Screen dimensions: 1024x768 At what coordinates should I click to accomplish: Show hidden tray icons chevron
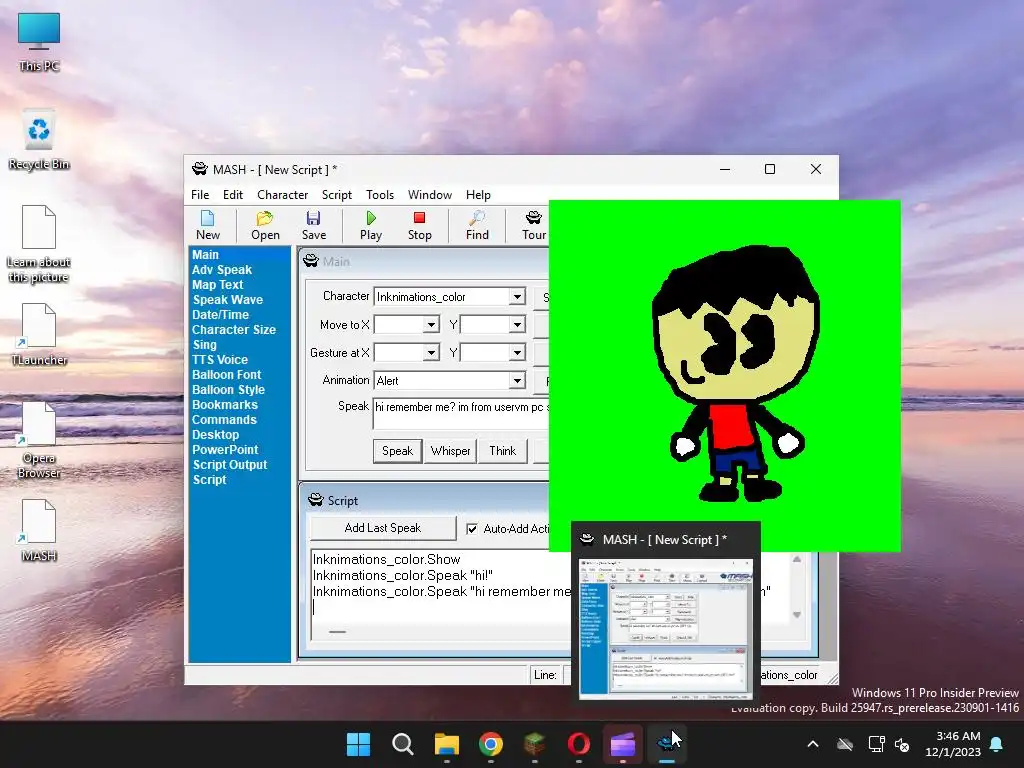(812, 744)
